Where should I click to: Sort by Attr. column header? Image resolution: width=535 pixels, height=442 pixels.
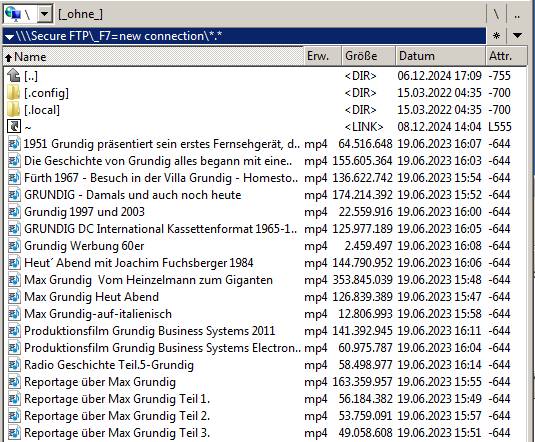(x=506, y=56)
